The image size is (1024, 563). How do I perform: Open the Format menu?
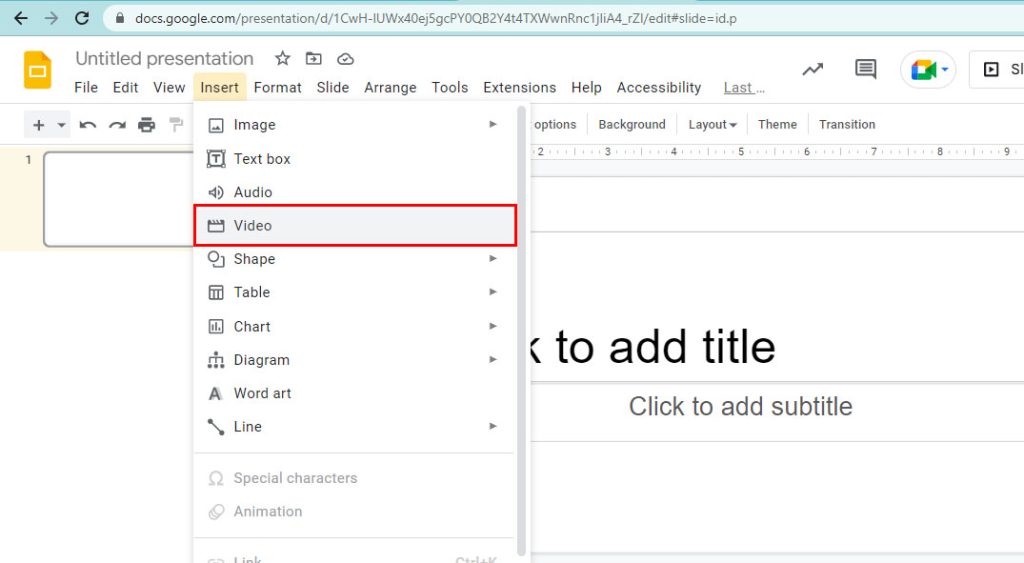[277, 88]
